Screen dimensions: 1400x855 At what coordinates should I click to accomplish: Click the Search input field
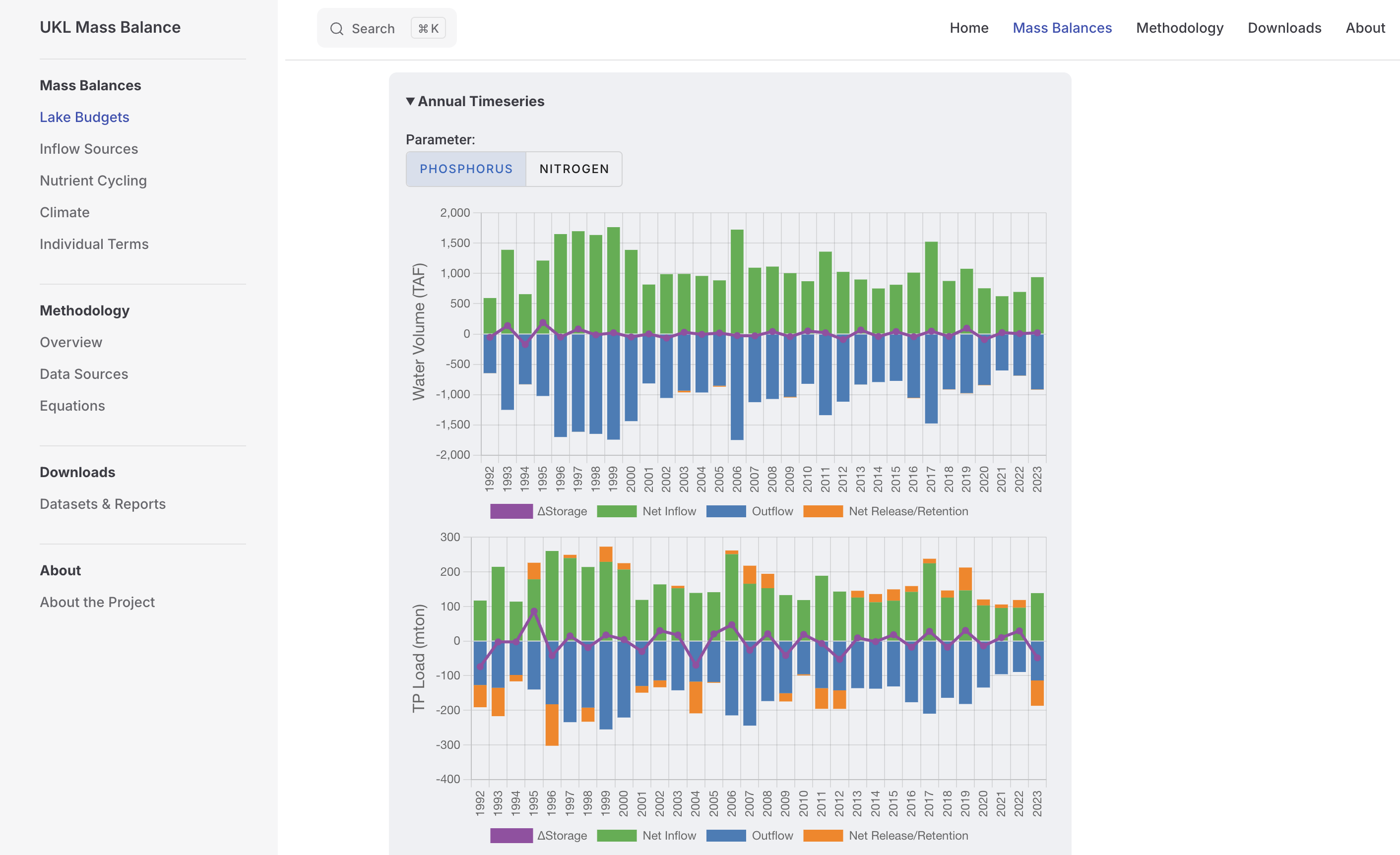pyautogui.click(x=373, y=28)
